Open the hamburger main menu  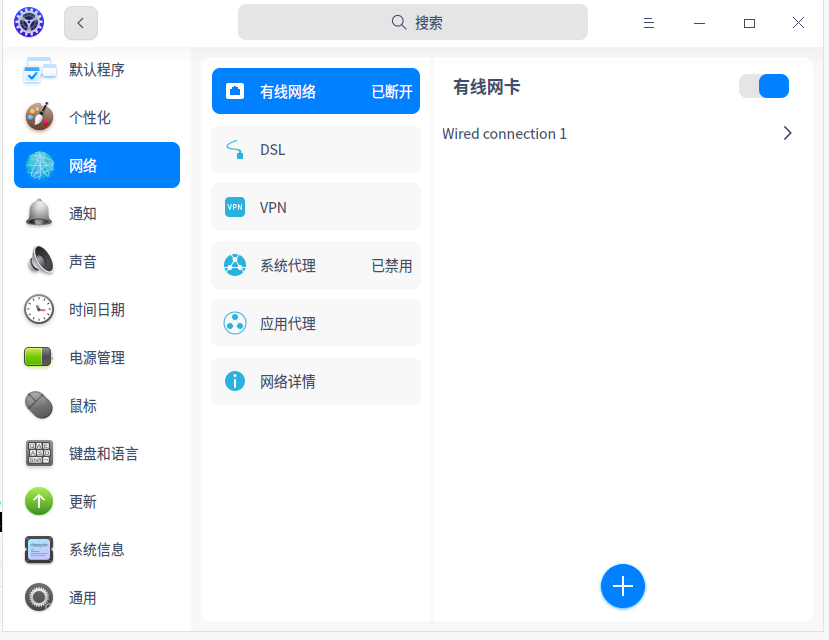649,23
